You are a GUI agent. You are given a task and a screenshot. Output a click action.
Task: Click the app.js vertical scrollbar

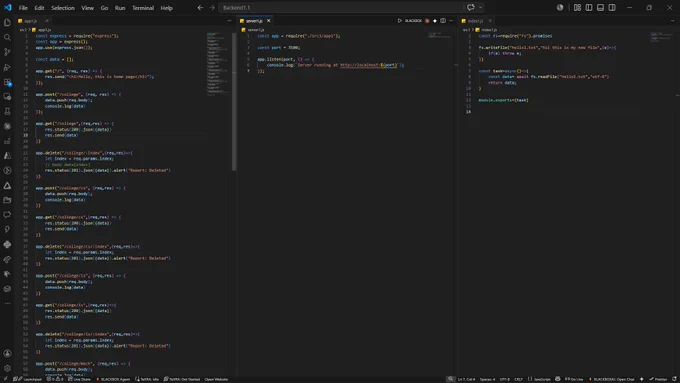pyautogui.click(x=234, y=102)
